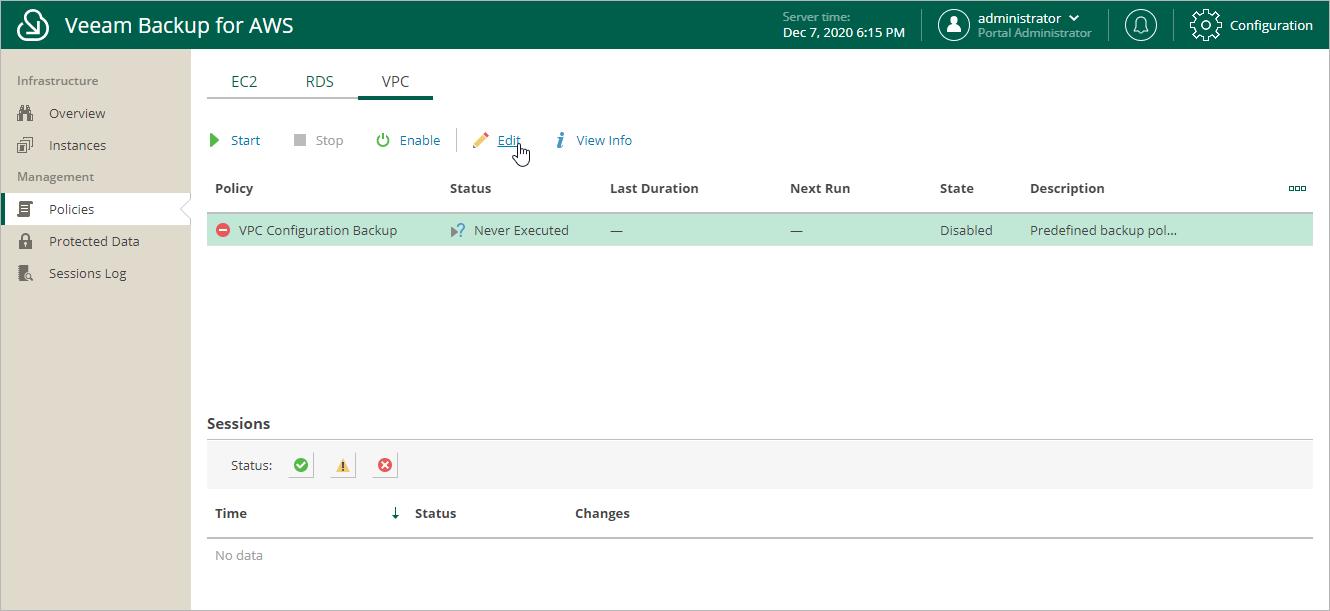Viewport: 1330px width, 611px height.
Task: Toggle the warning status session filter
Action: (x=343, y=465)
